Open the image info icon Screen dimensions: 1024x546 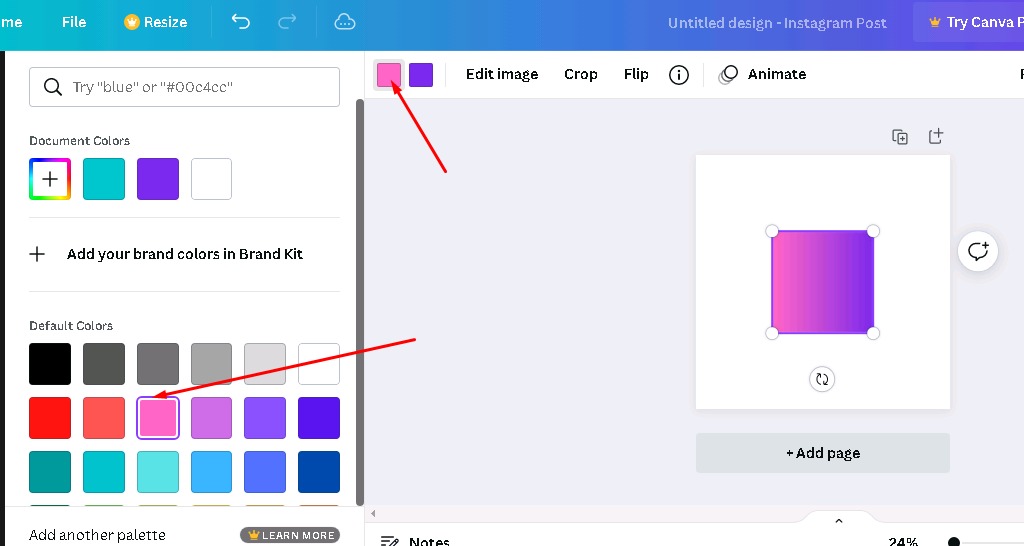(x=679, y=75)
